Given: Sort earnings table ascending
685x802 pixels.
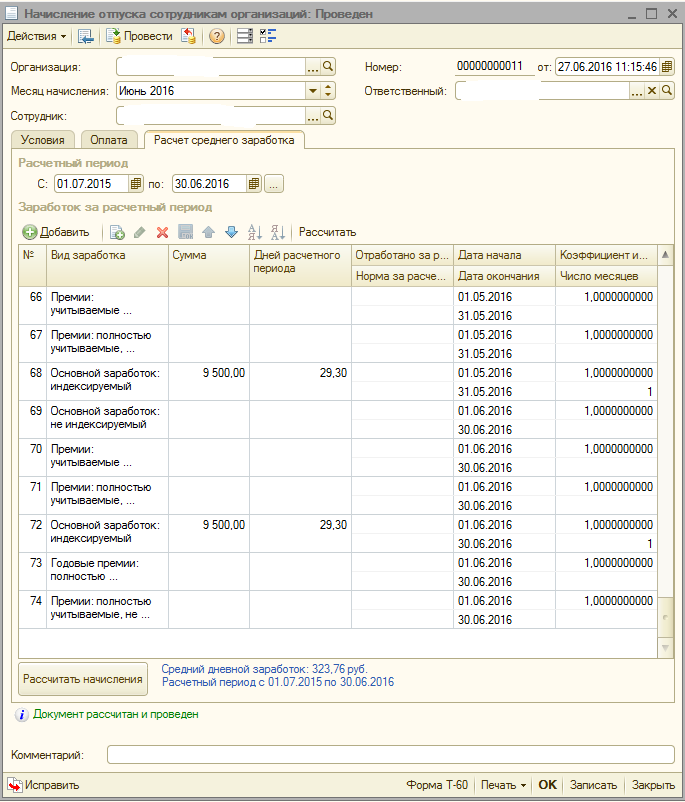Looking at the screenshot, I should pyautogui.click(x=255, y=232).
